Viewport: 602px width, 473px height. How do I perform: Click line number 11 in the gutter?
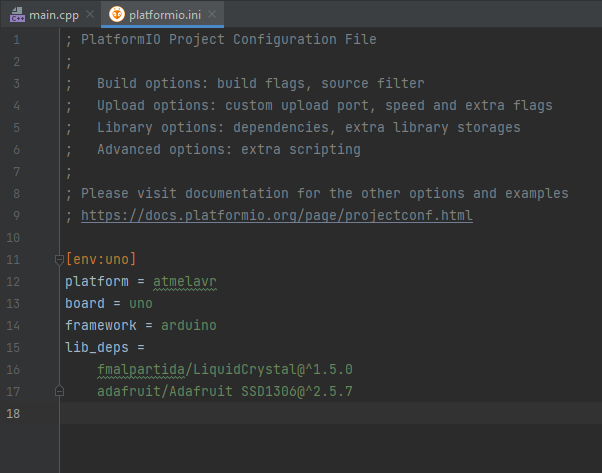[14, 260]
